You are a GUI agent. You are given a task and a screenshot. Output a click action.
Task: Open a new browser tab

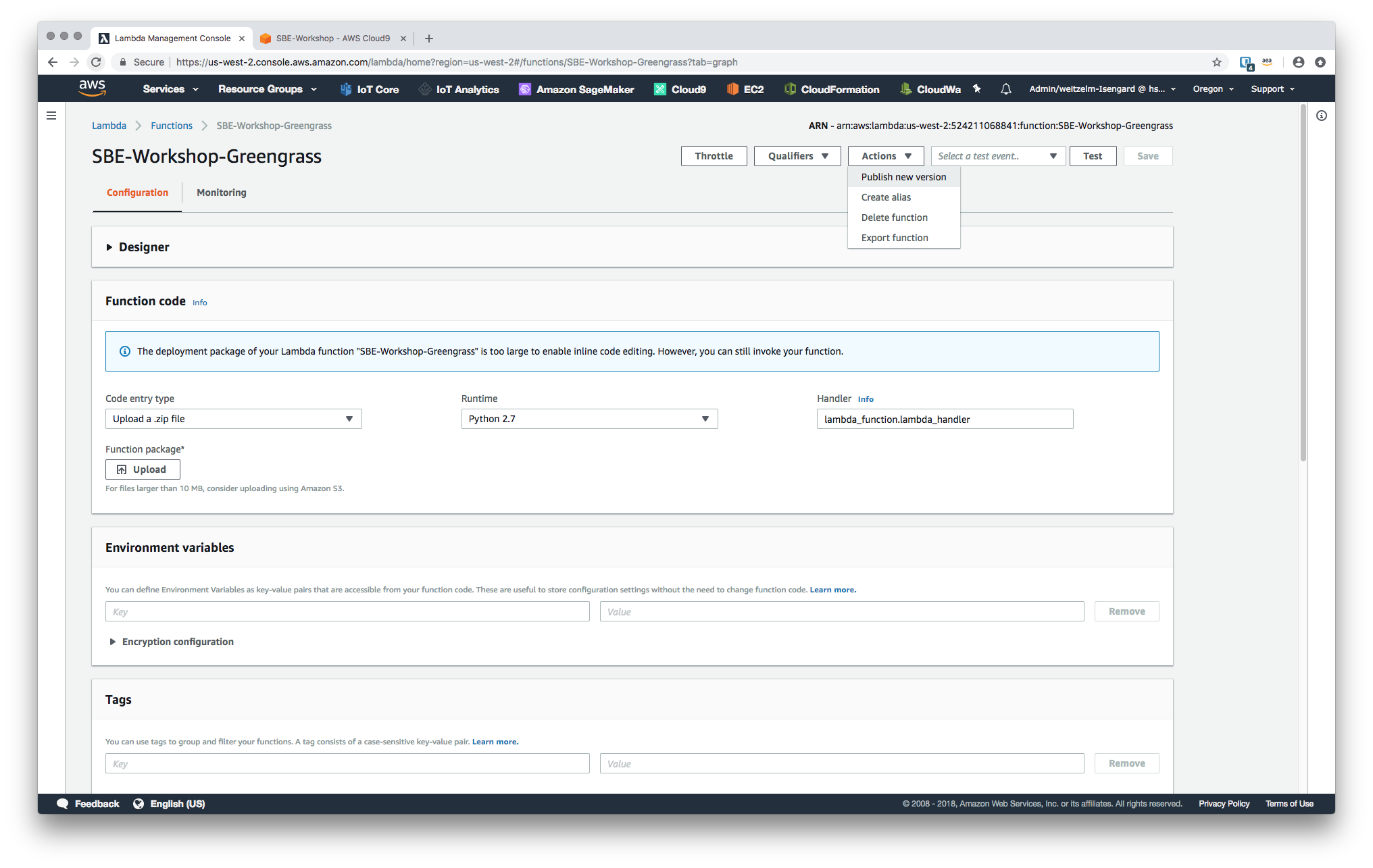click(429, 39)
